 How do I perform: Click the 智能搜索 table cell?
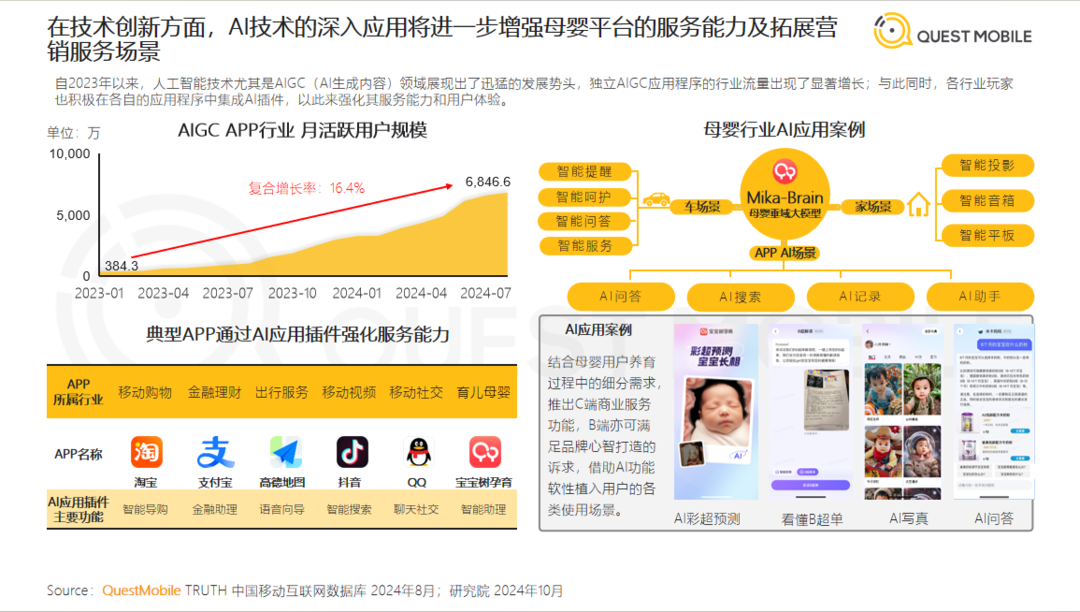point(349,509)
